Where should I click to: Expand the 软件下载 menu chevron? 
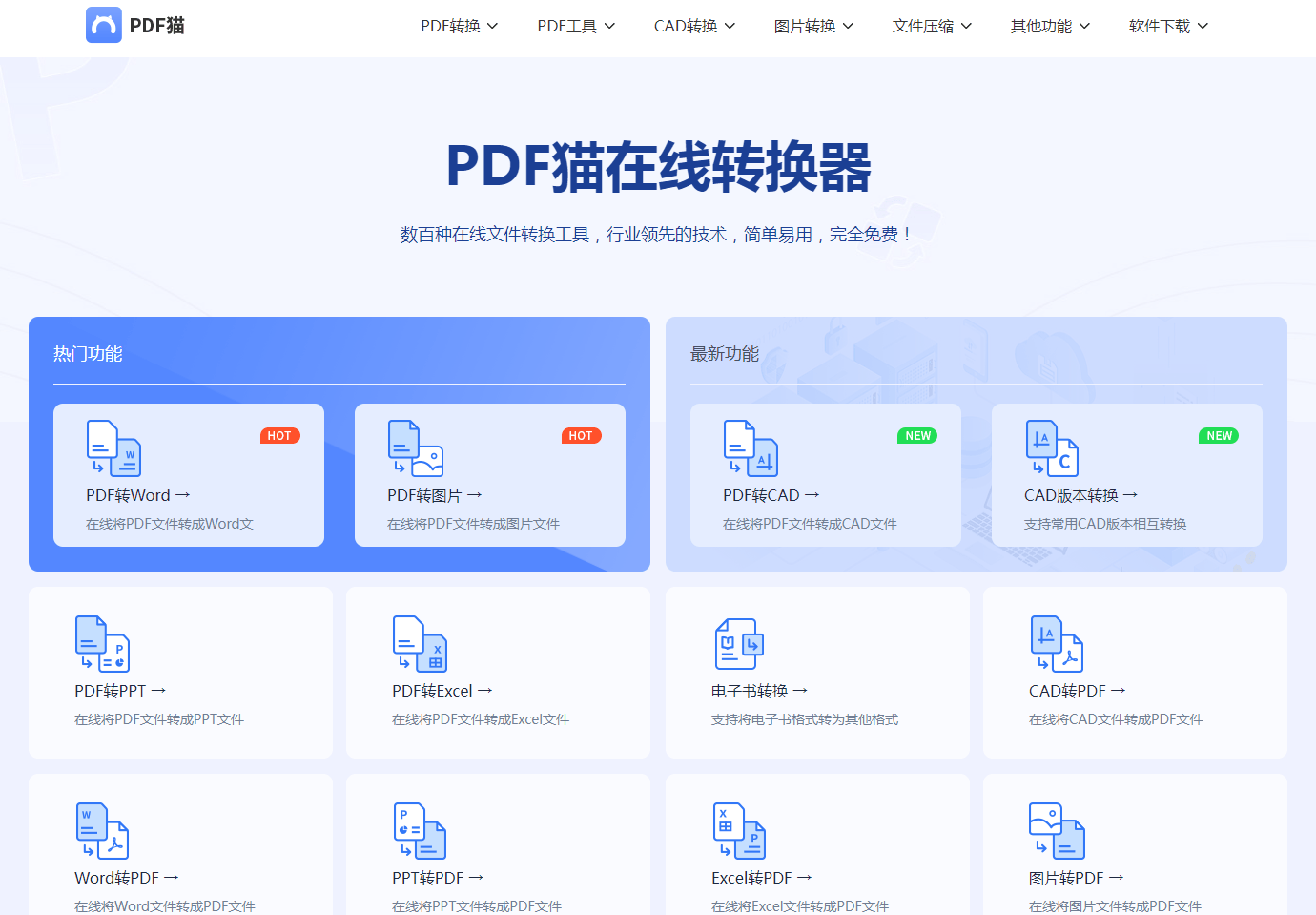[x=1203, y=27]
